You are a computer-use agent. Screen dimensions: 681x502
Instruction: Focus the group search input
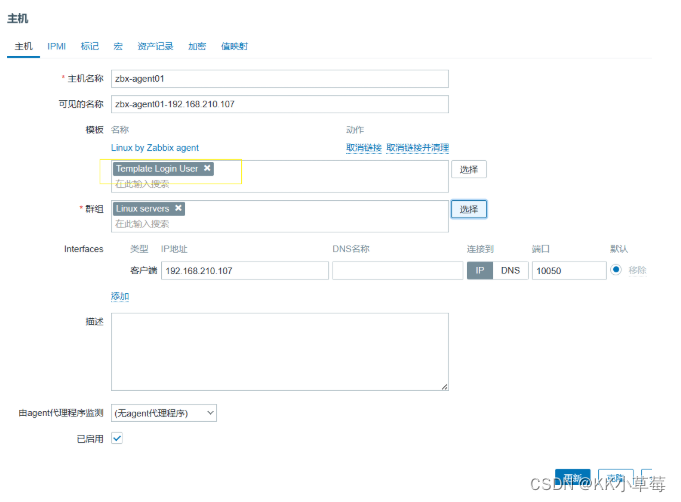(x=280, y=224)
